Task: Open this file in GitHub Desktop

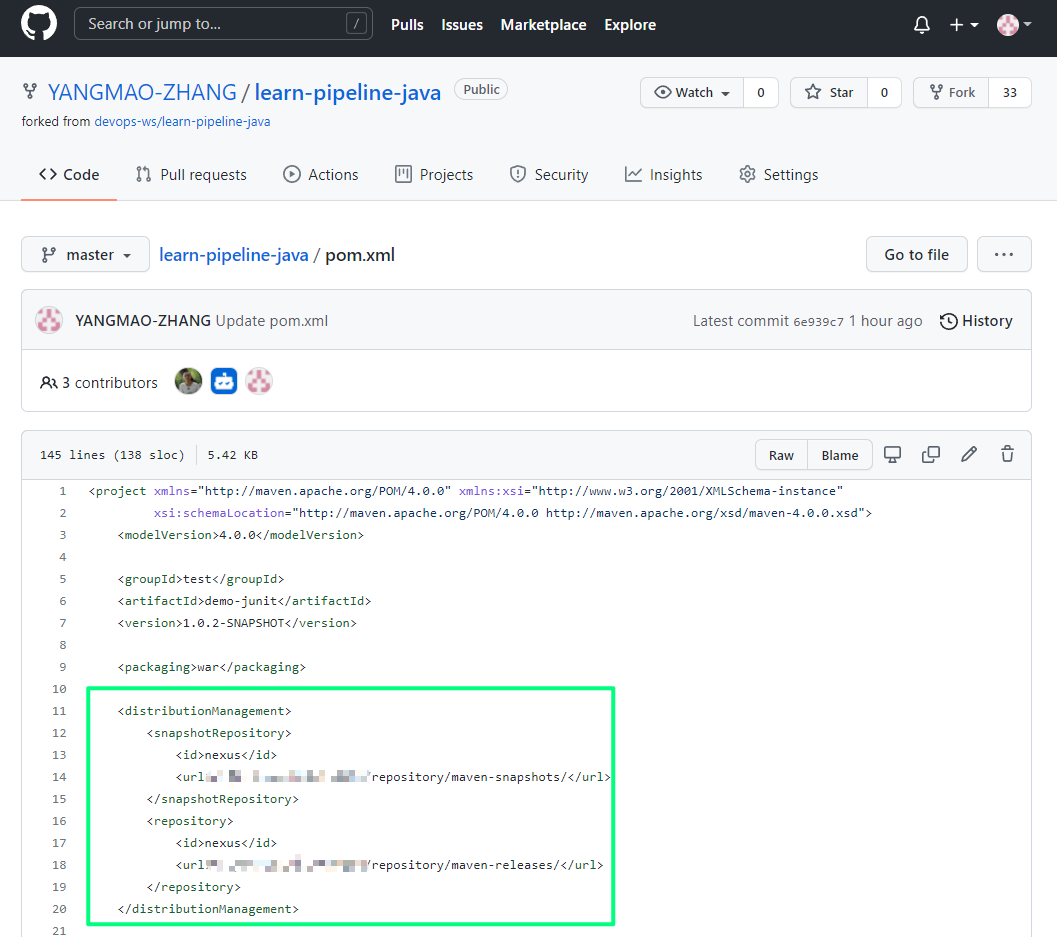Action: pyautogui.click(x=893, y=455)
